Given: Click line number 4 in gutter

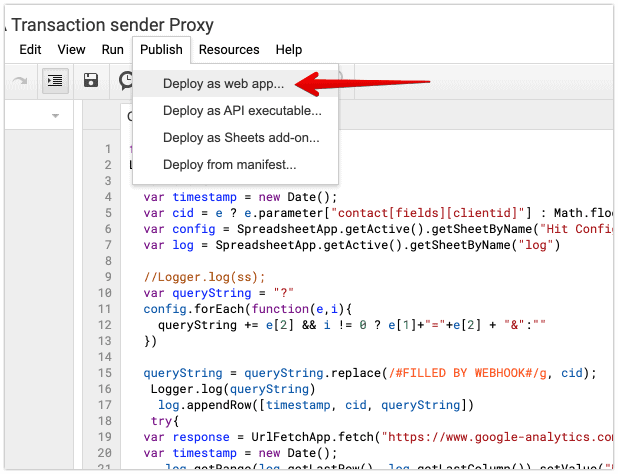Looking at the screenshot, I should [x=108, y=197].
